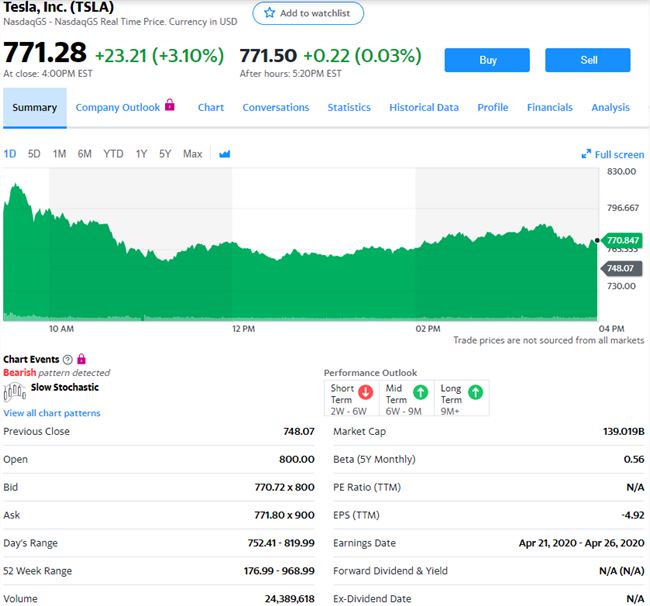
Task: Open View all chart patterns link
Action: tap(52, 413)
